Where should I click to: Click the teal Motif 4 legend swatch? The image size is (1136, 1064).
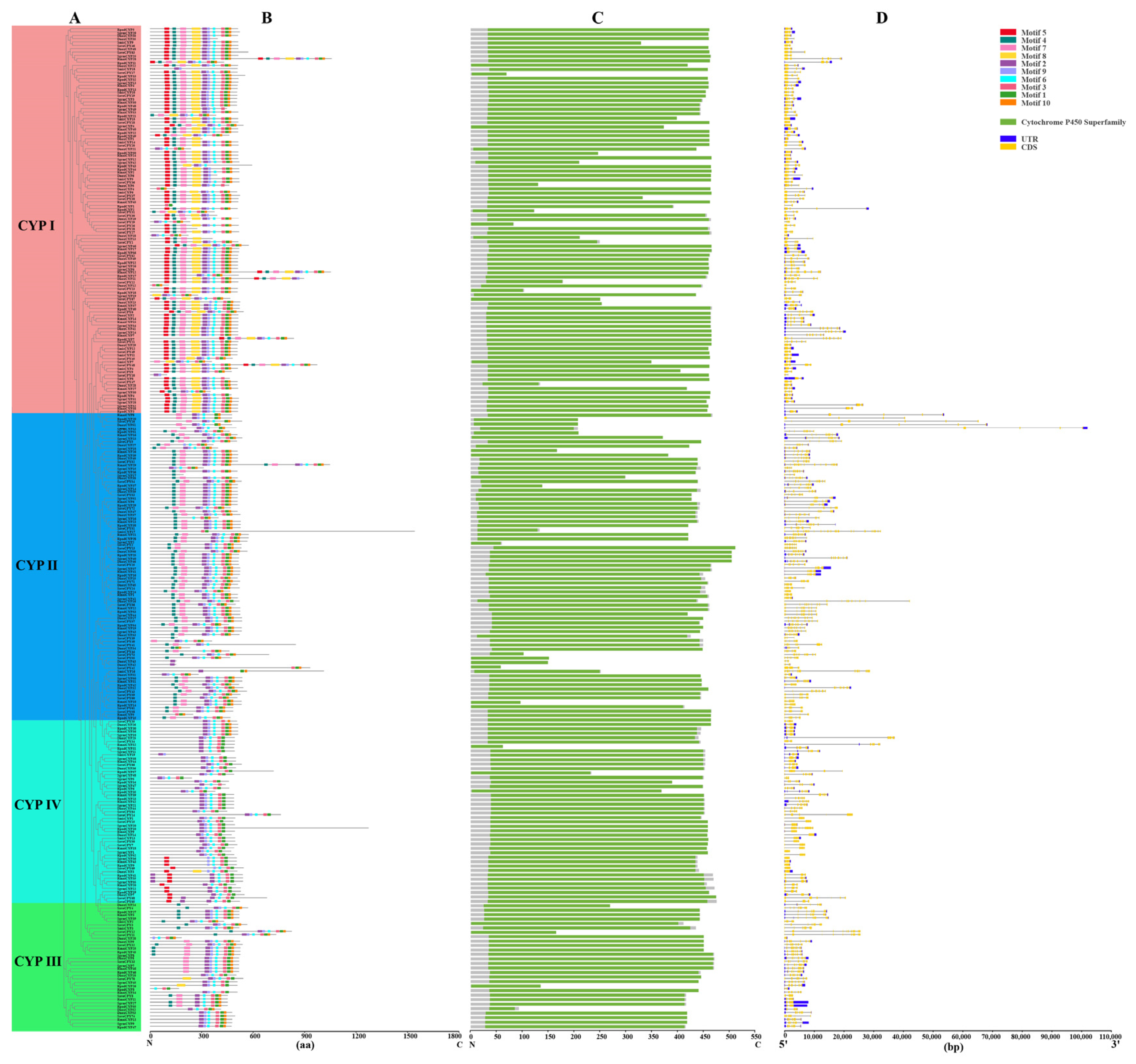click(x=1008, y=41)
